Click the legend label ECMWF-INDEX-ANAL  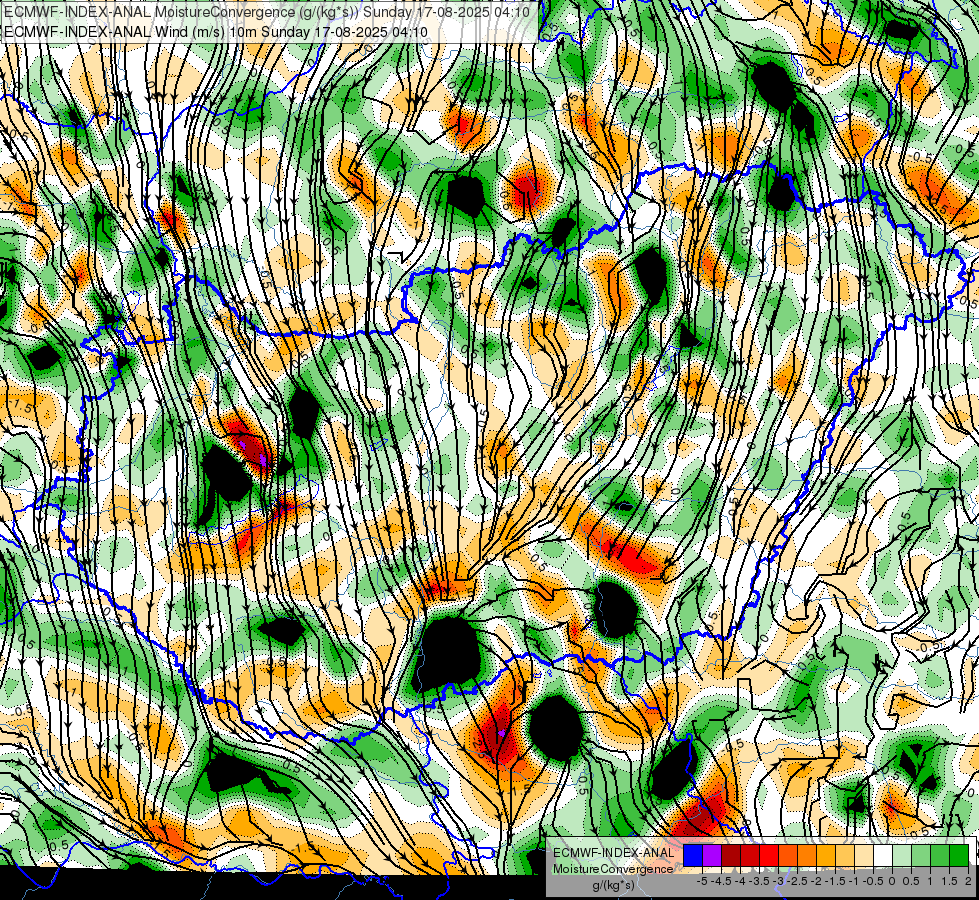point(614,853)
